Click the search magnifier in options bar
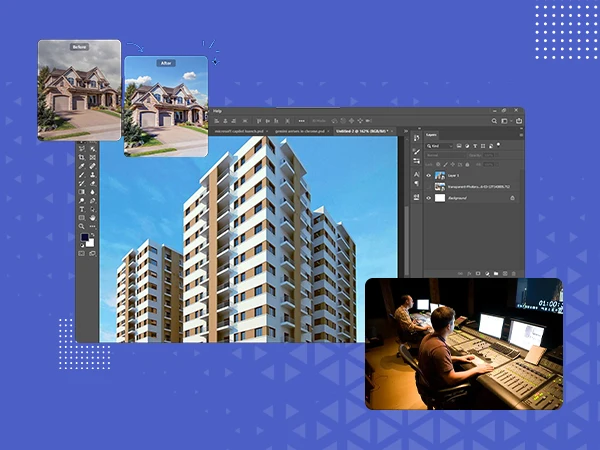600x450 pixels. tap(494, 121)
